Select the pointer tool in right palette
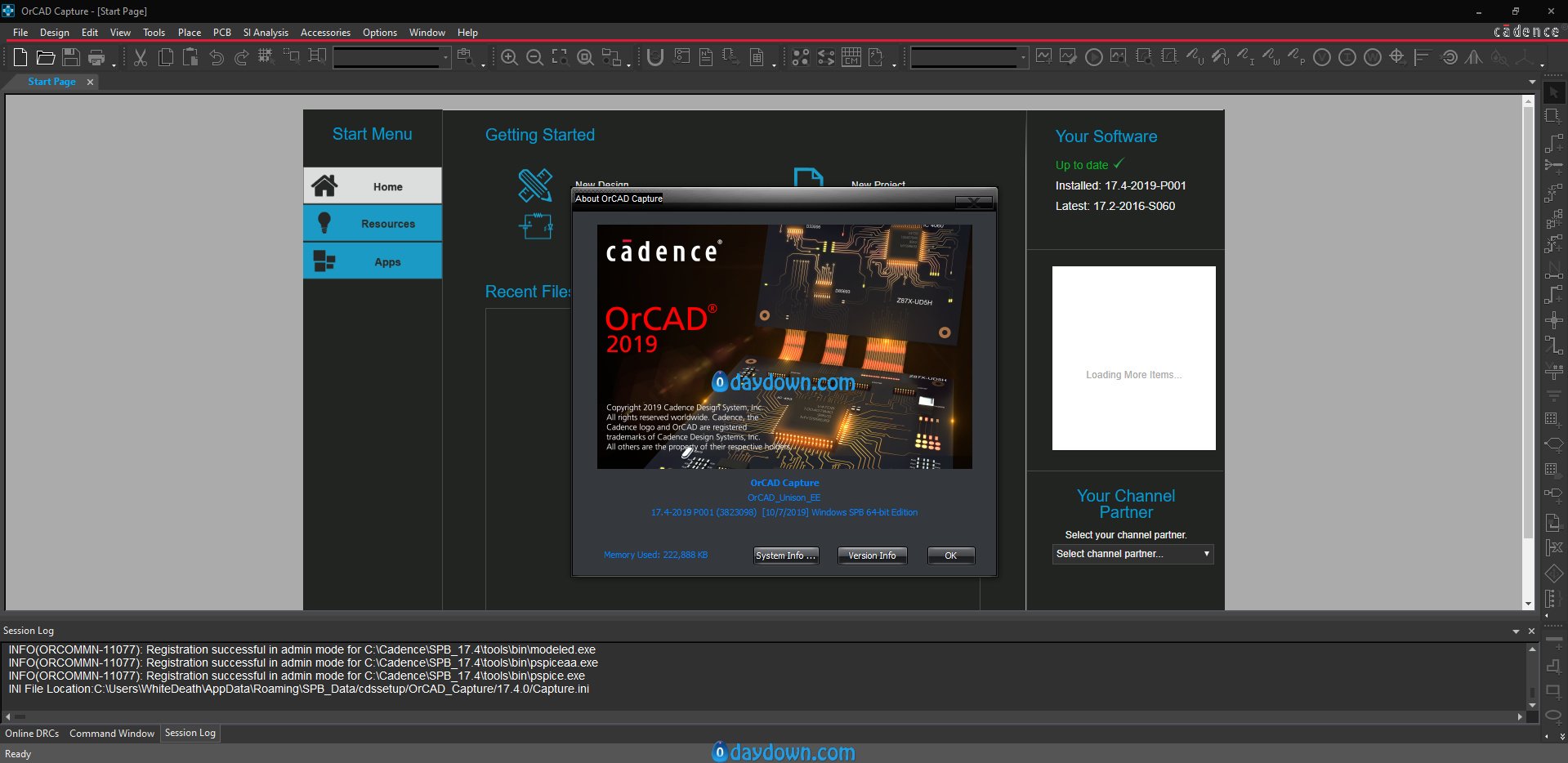Image resolution: width=1568 pixels, height=763 pixels. click(x=1554, y=92)
